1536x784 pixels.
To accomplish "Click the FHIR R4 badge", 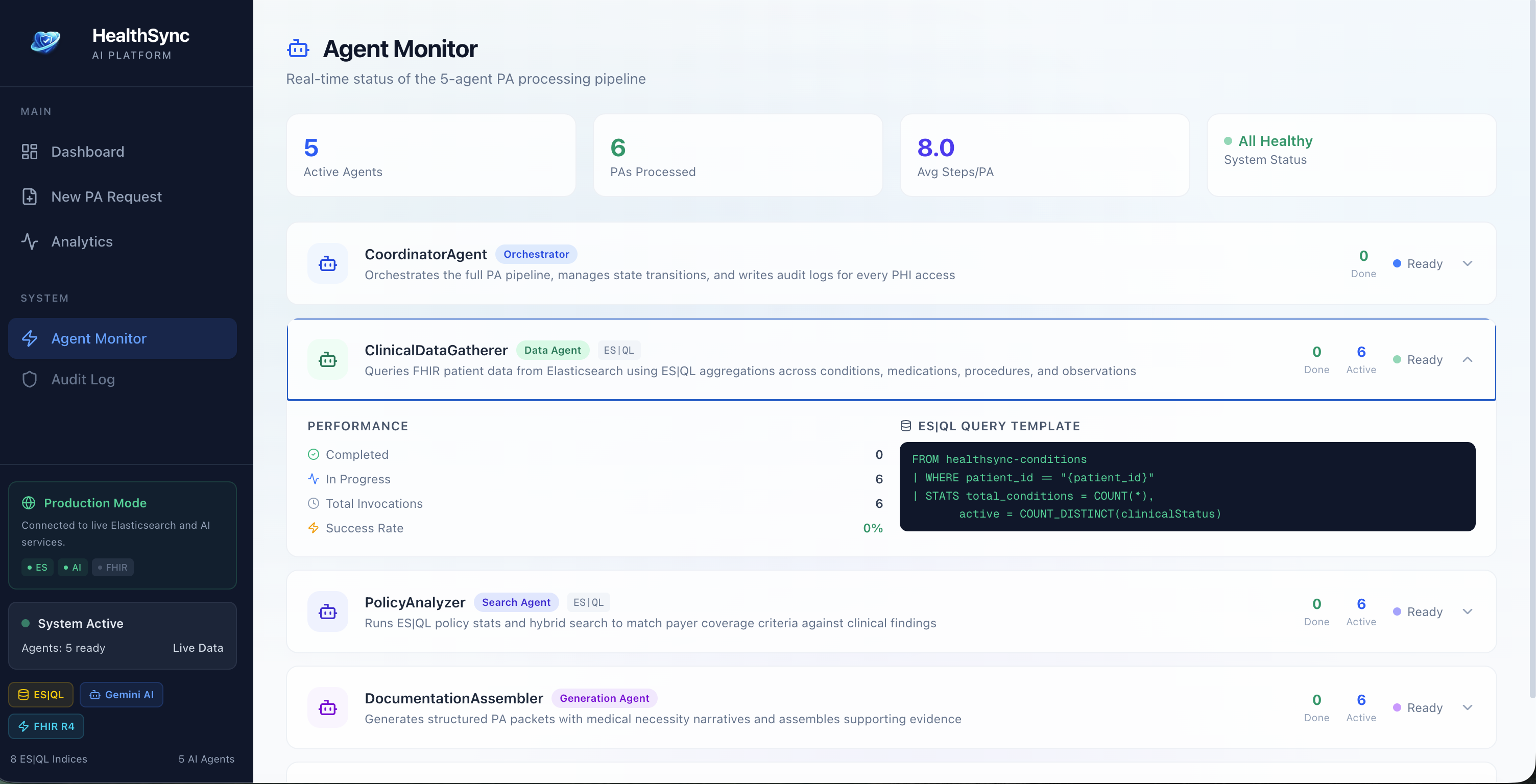I will click(46, 726).
